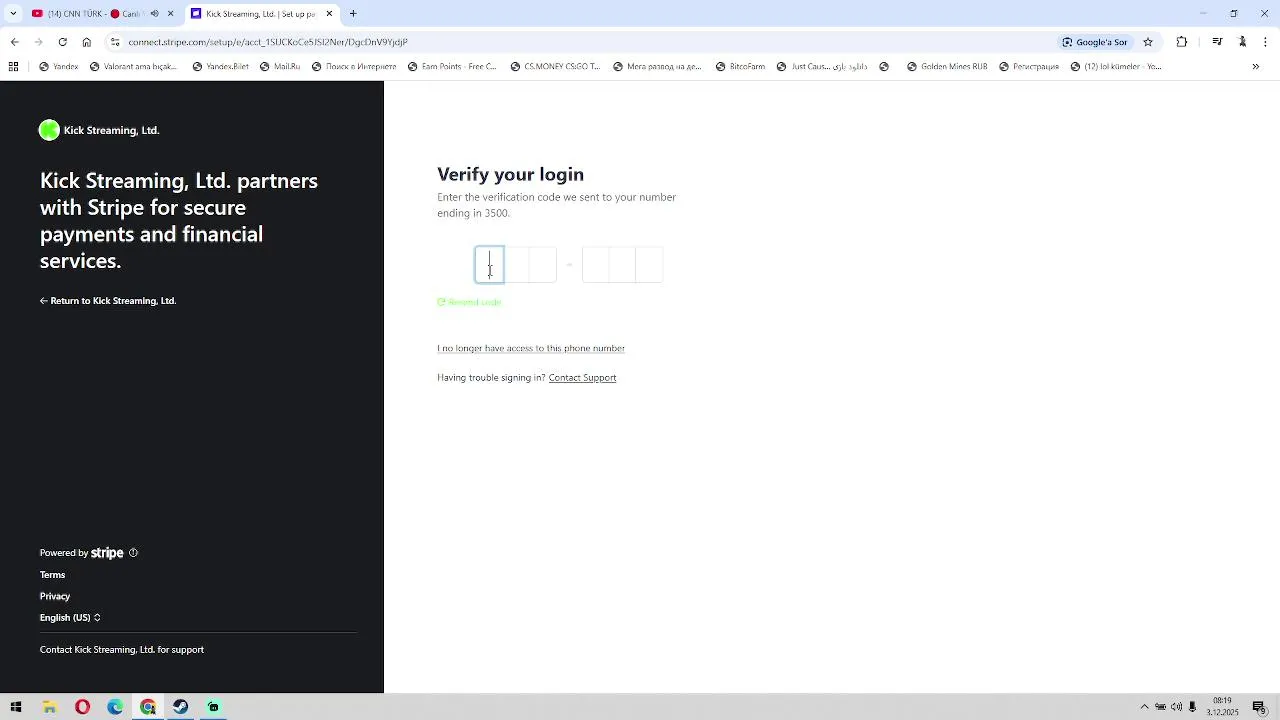Open the Golden Mines RUB bookmark

tap(947, 67)
